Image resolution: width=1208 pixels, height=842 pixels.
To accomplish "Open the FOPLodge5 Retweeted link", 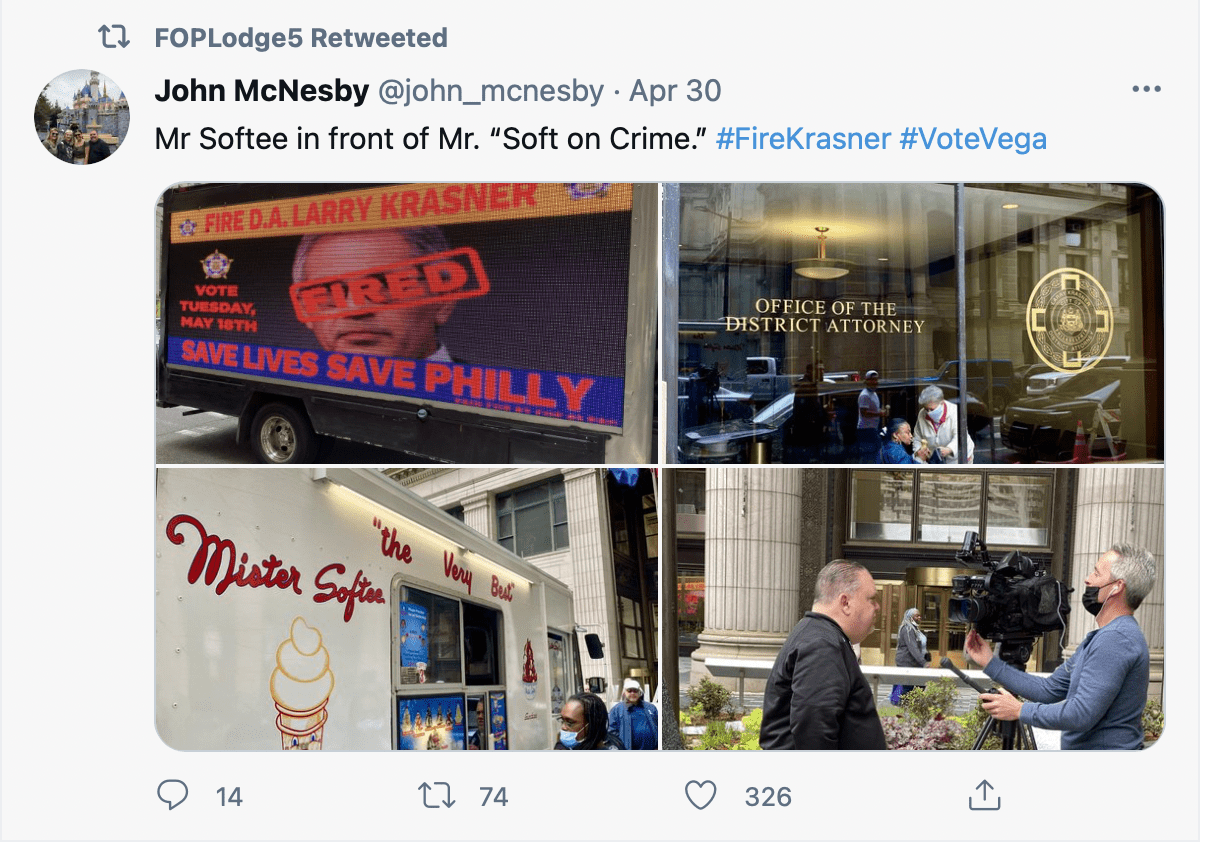I will pos(301,38).
